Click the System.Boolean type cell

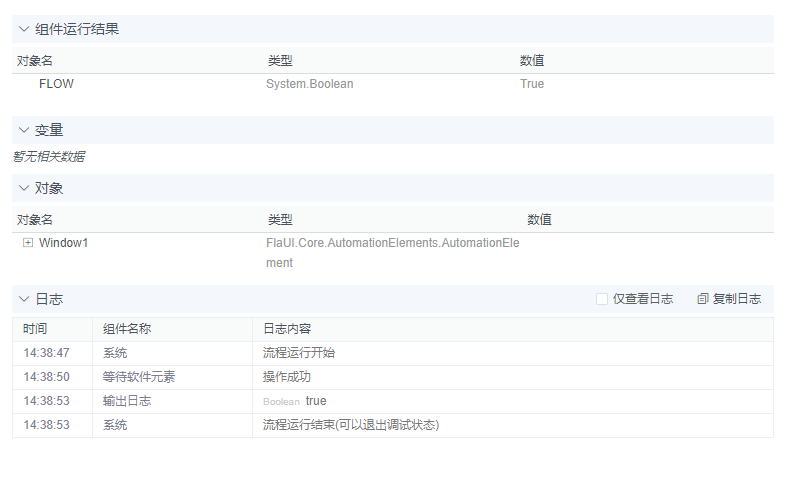309,84
